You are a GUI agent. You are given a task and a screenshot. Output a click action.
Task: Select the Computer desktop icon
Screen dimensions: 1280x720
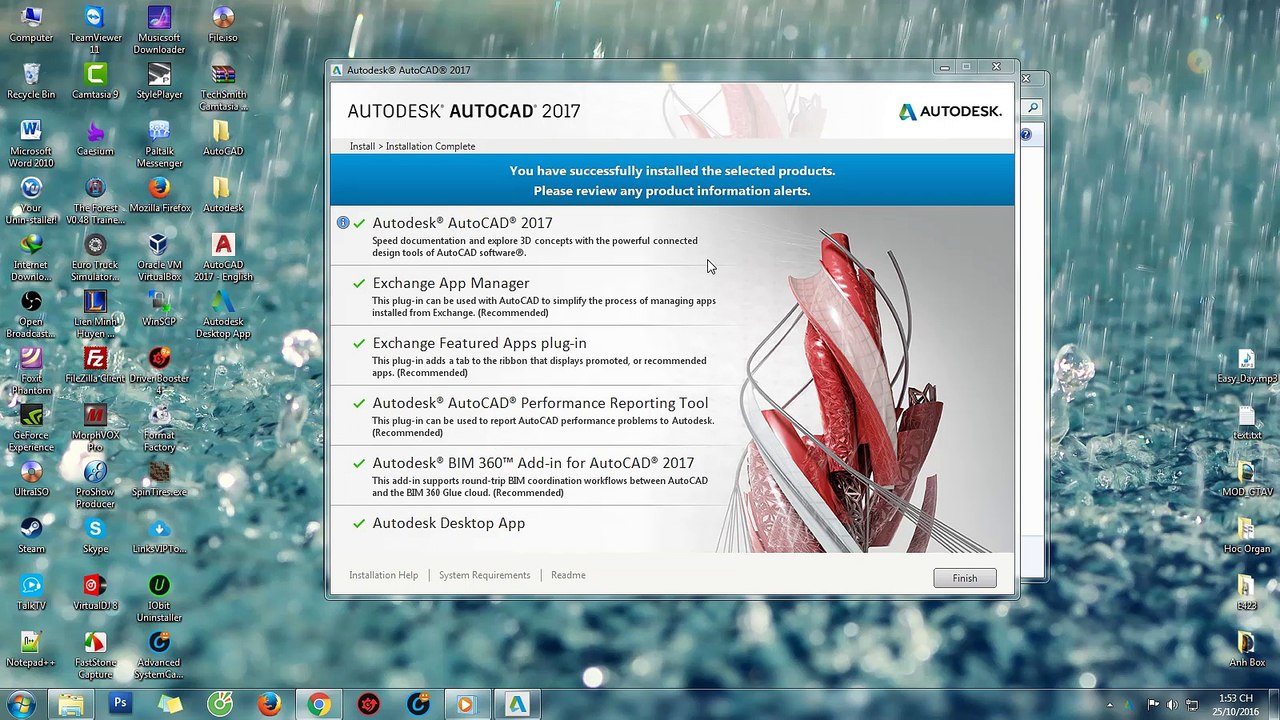[31, 24]
